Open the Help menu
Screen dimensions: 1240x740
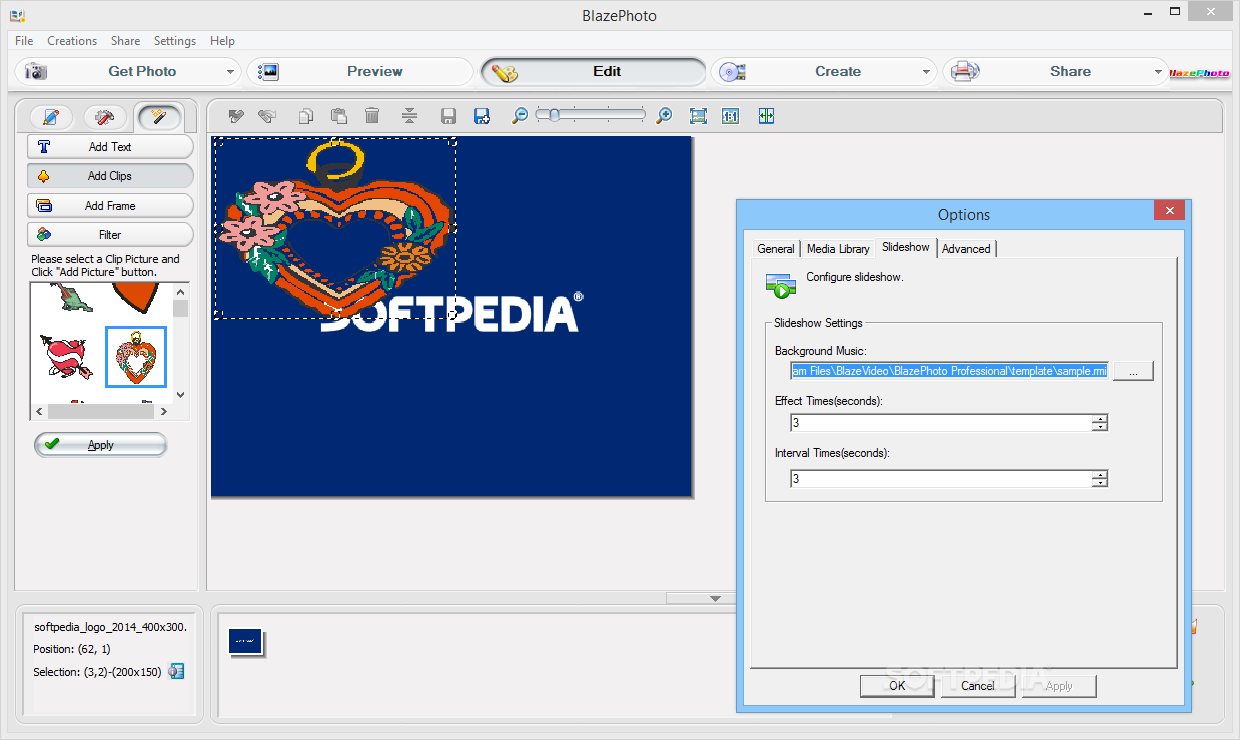pyautogui.click(x=222, y=41)
